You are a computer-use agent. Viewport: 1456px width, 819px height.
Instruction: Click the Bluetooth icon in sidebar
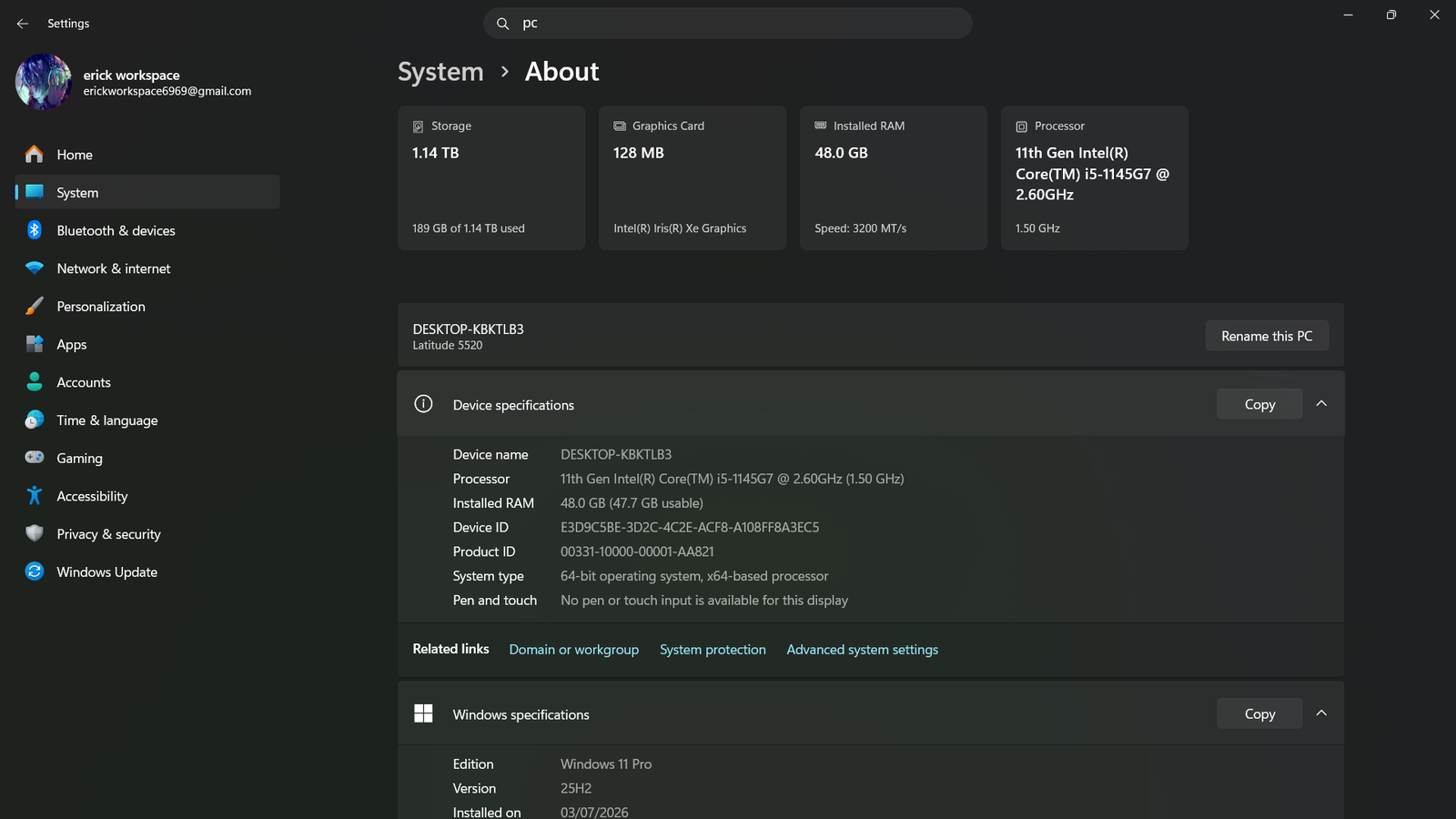click(x=35, y=230)
